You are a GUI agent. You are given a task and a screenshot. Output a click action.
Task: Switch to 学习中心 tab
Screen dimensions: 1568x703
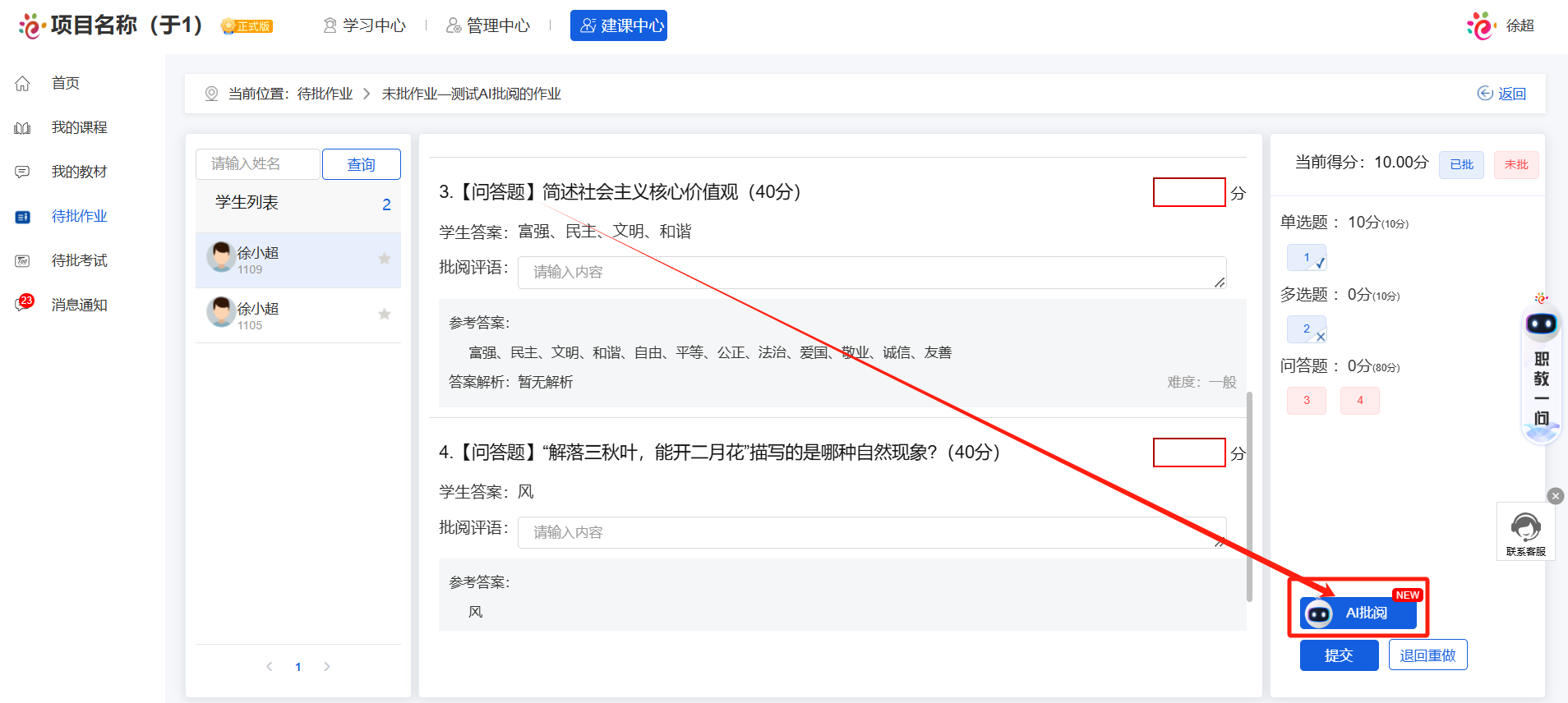point(364,25)
